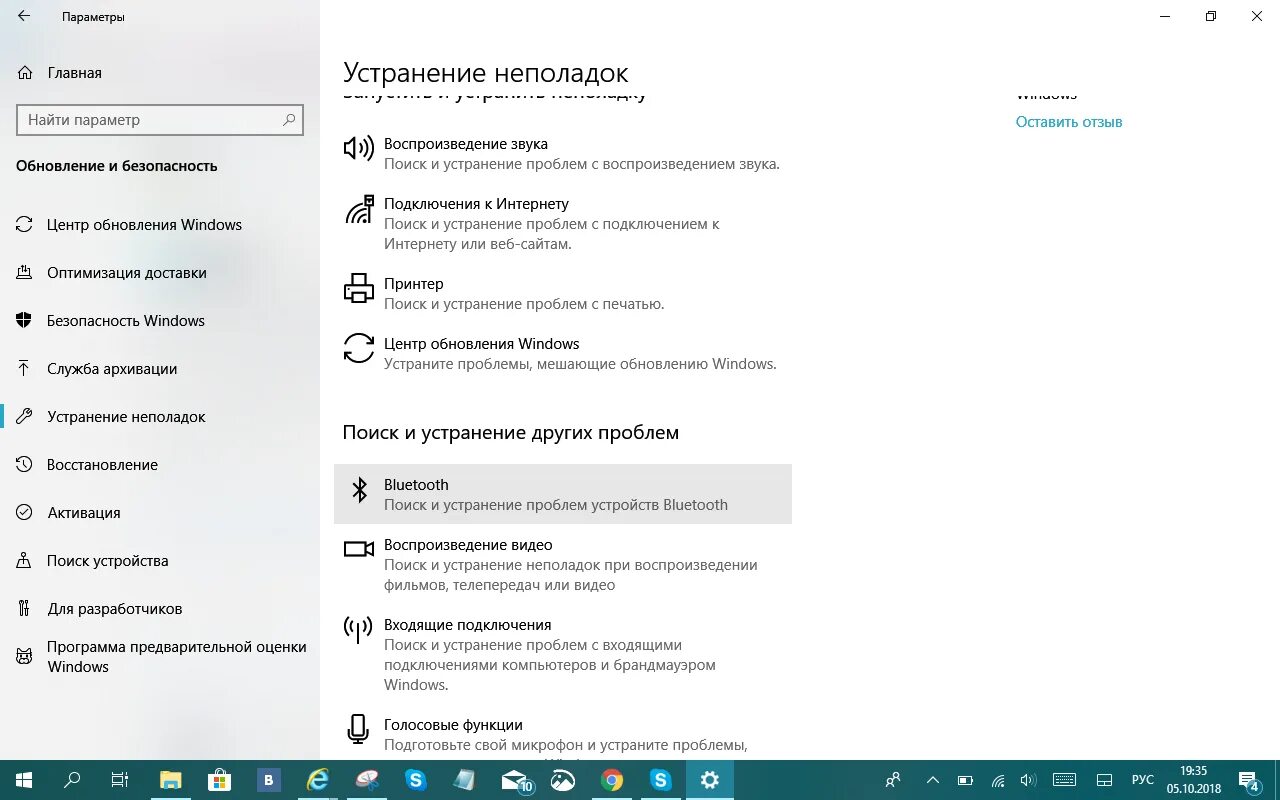Open Photos app from taskbar
The image size is (1280, 800).
coord(563,780)
